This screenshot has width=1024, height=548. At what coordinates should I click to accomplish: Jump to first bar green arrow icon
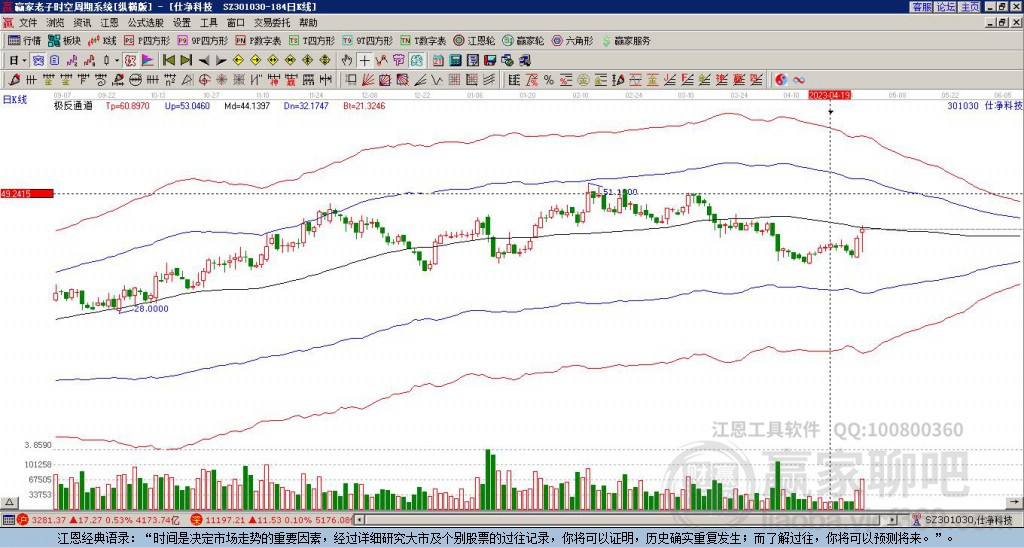[x=169, y=60]
